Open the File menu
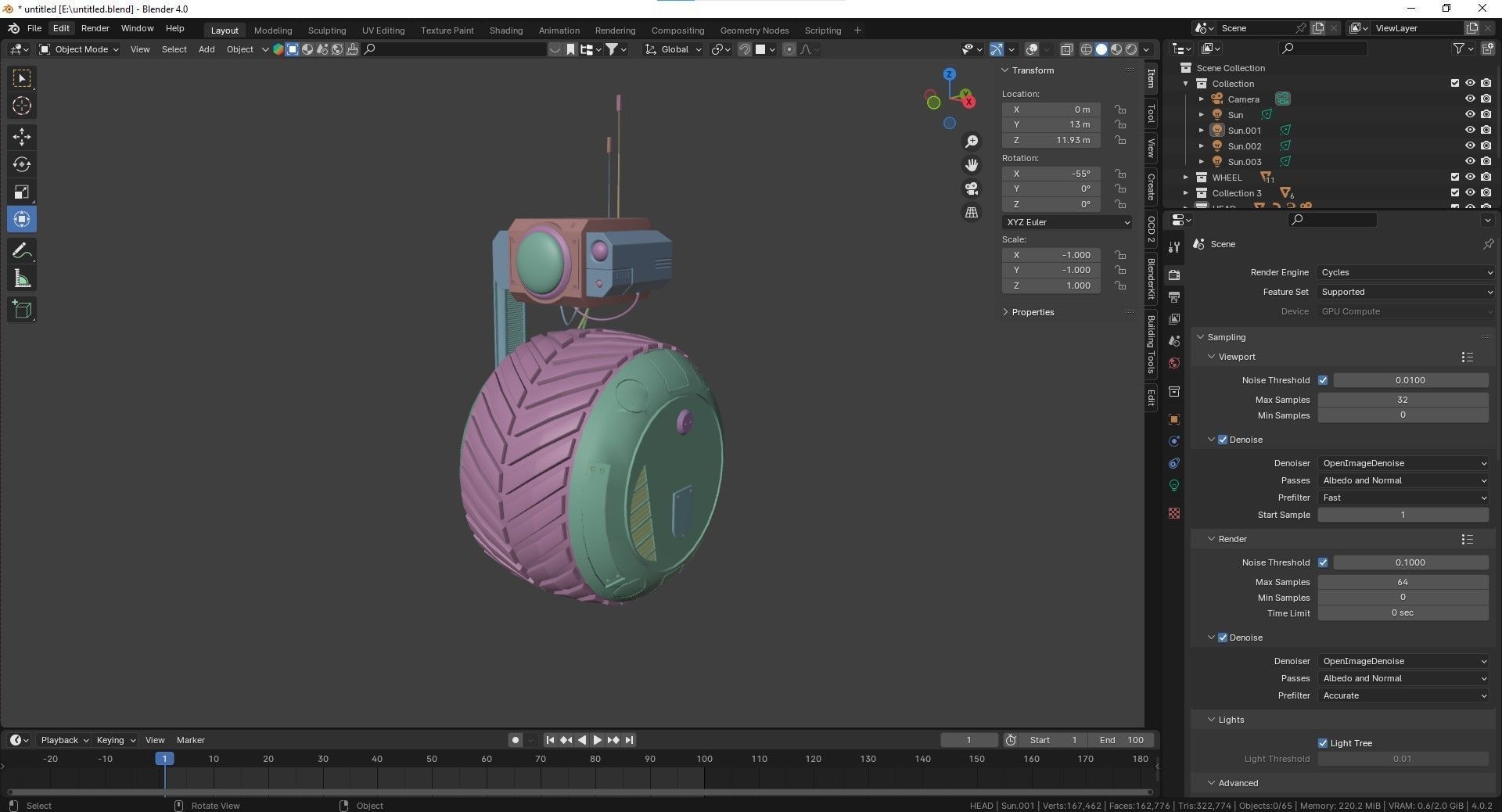 click(x=34, y=28)
